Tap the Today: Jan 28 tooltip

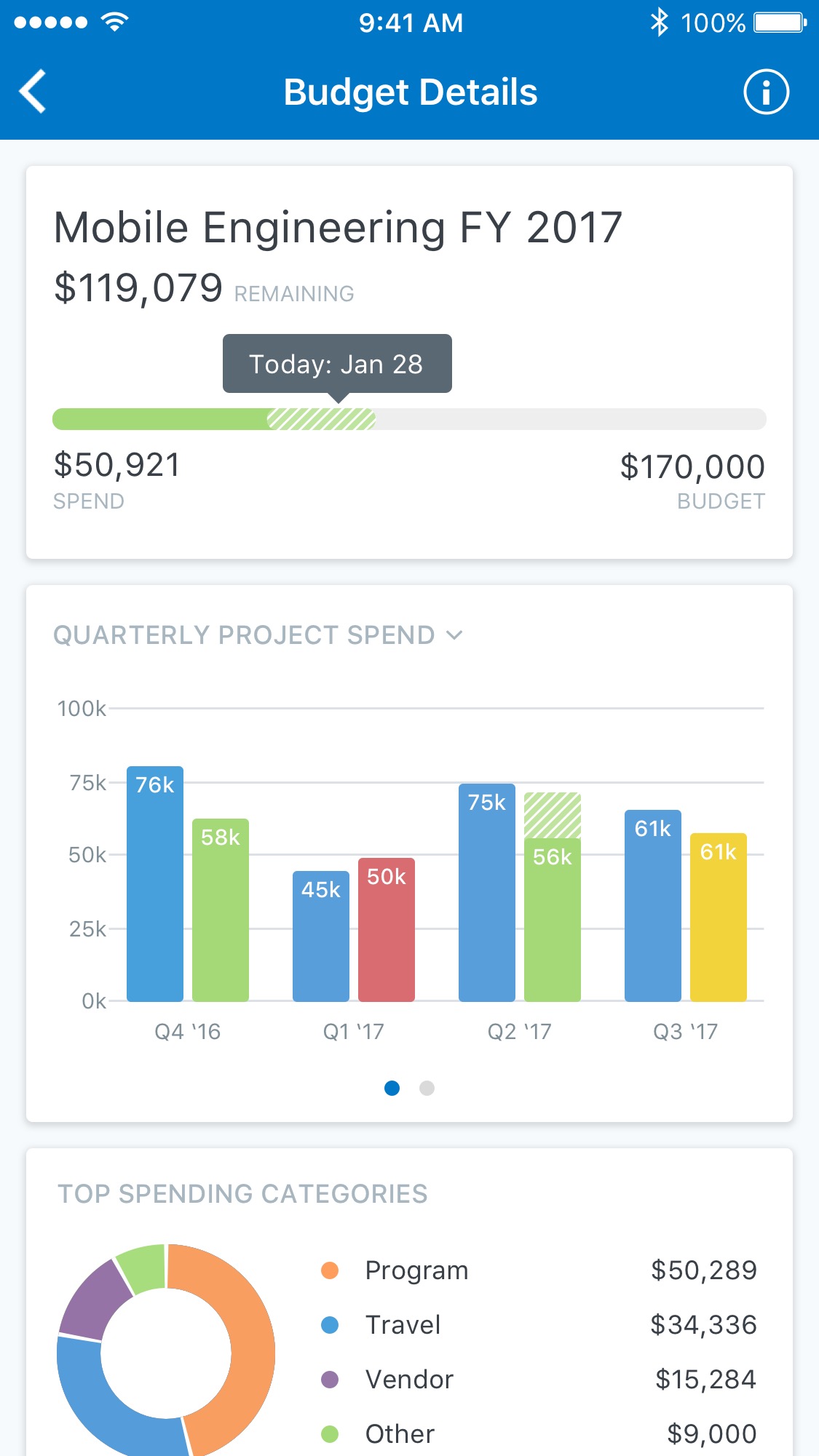point(336,364)
